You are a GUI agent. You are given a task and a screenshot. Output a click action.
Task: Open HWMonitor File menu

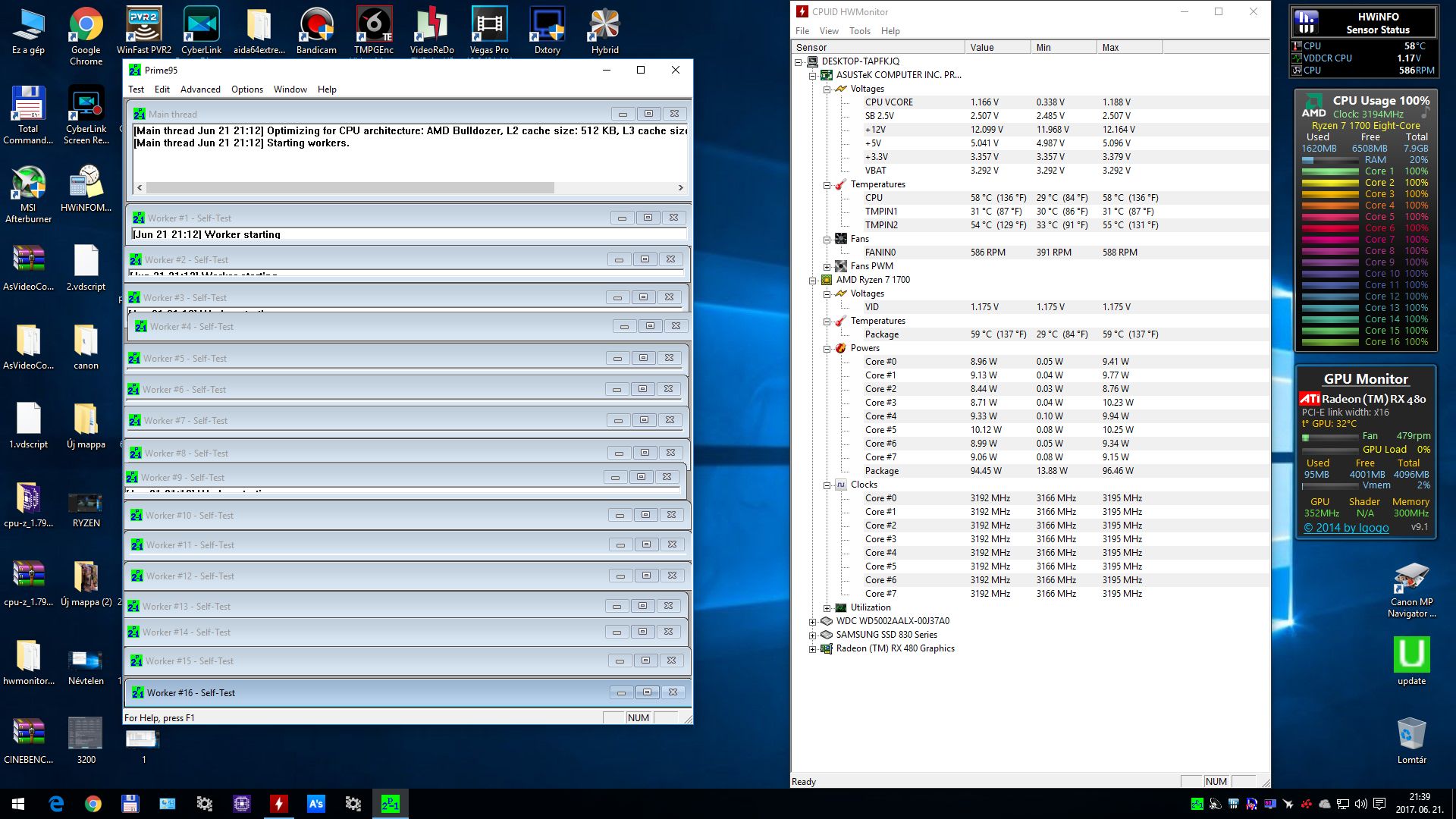[802, 31]
